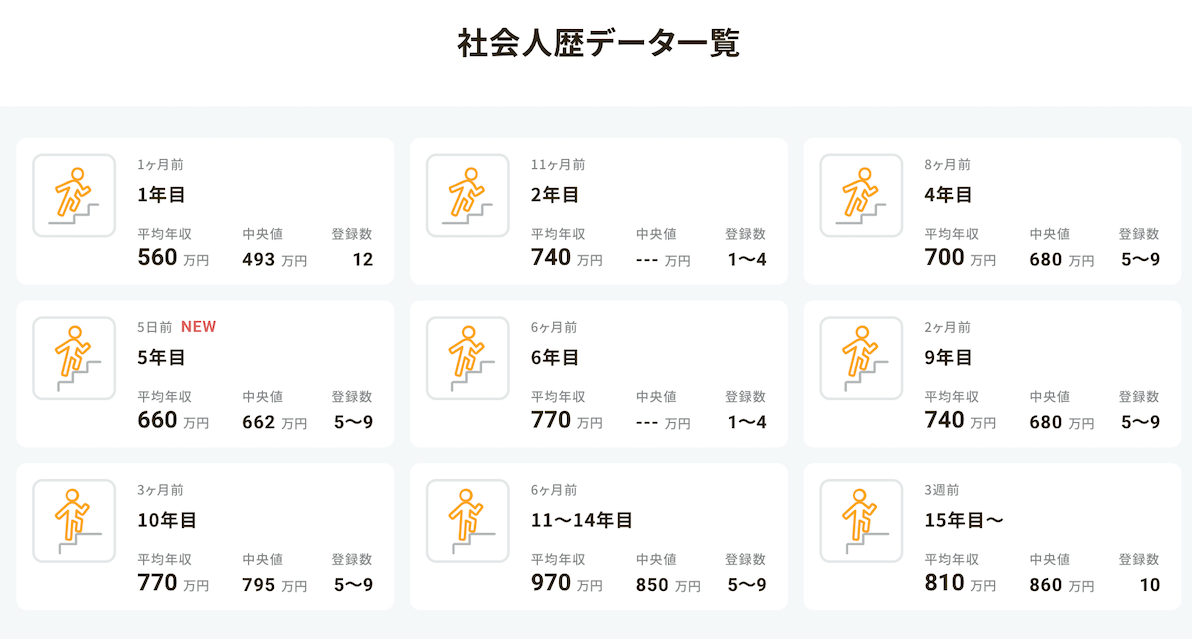
Task: Open the 5年目 entry marked NEW
Action: (x=162, y=358)
